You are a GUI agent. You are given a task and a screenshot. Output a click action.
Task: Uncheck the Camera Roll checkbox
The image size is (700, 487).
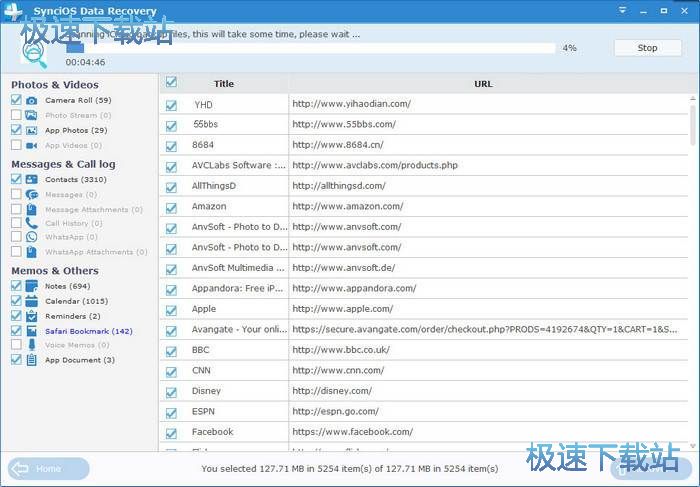pos(16,100)
